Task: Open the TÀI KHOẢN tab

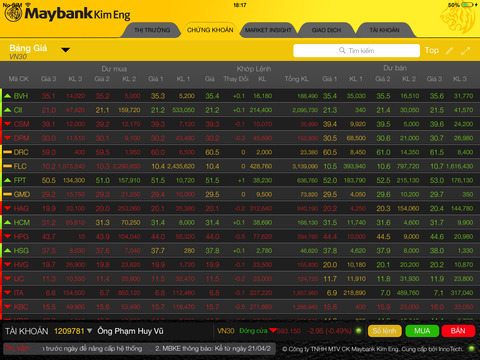Action: [x=384, y=30]
